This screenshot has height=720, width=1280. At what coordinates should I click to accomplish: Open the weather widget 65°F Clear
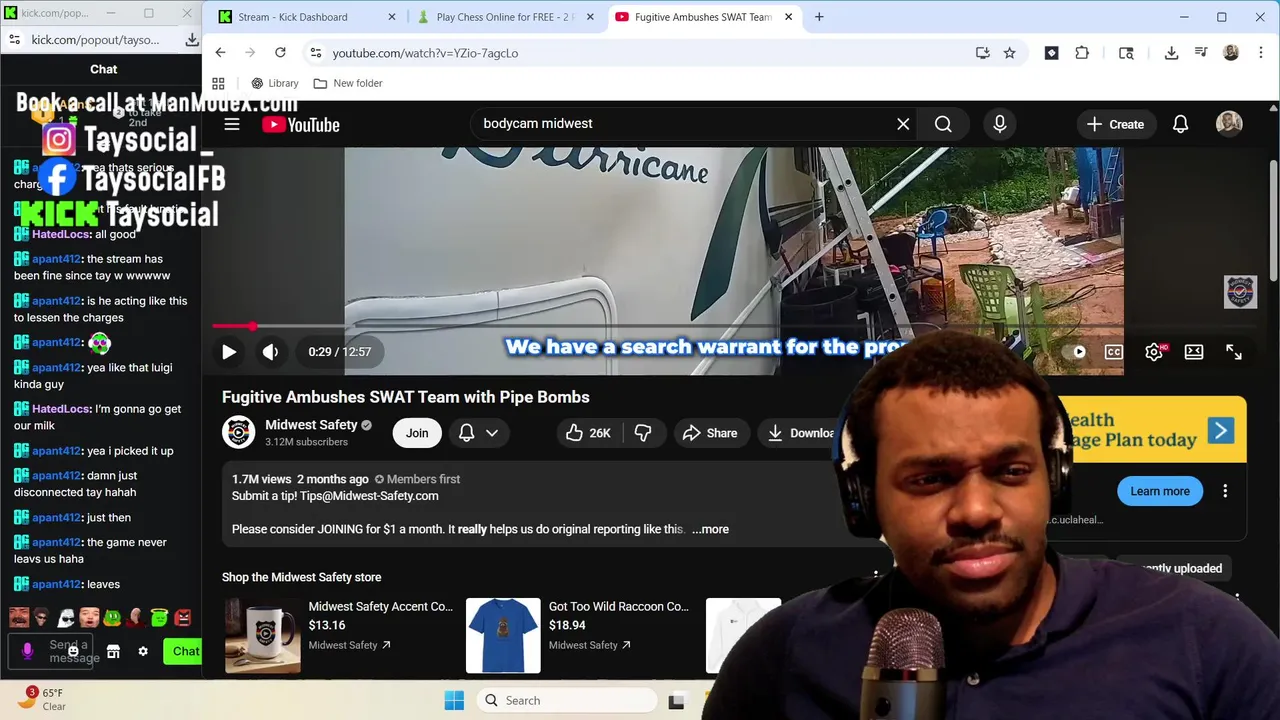[x=44, y=699]
